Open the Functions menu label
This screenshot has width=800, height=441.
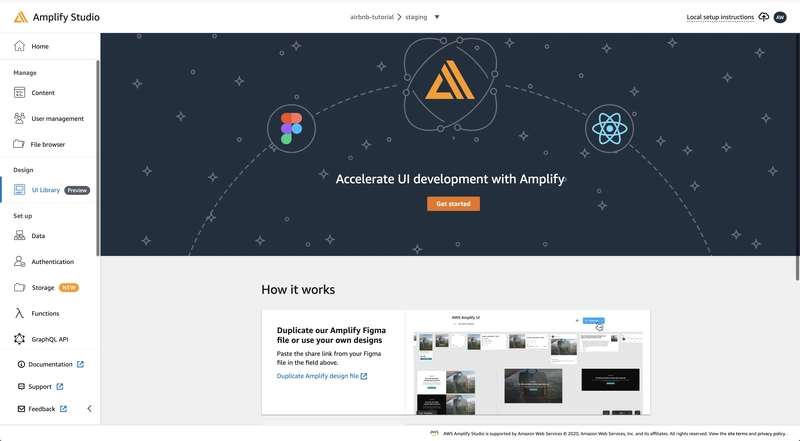(45, 313)
